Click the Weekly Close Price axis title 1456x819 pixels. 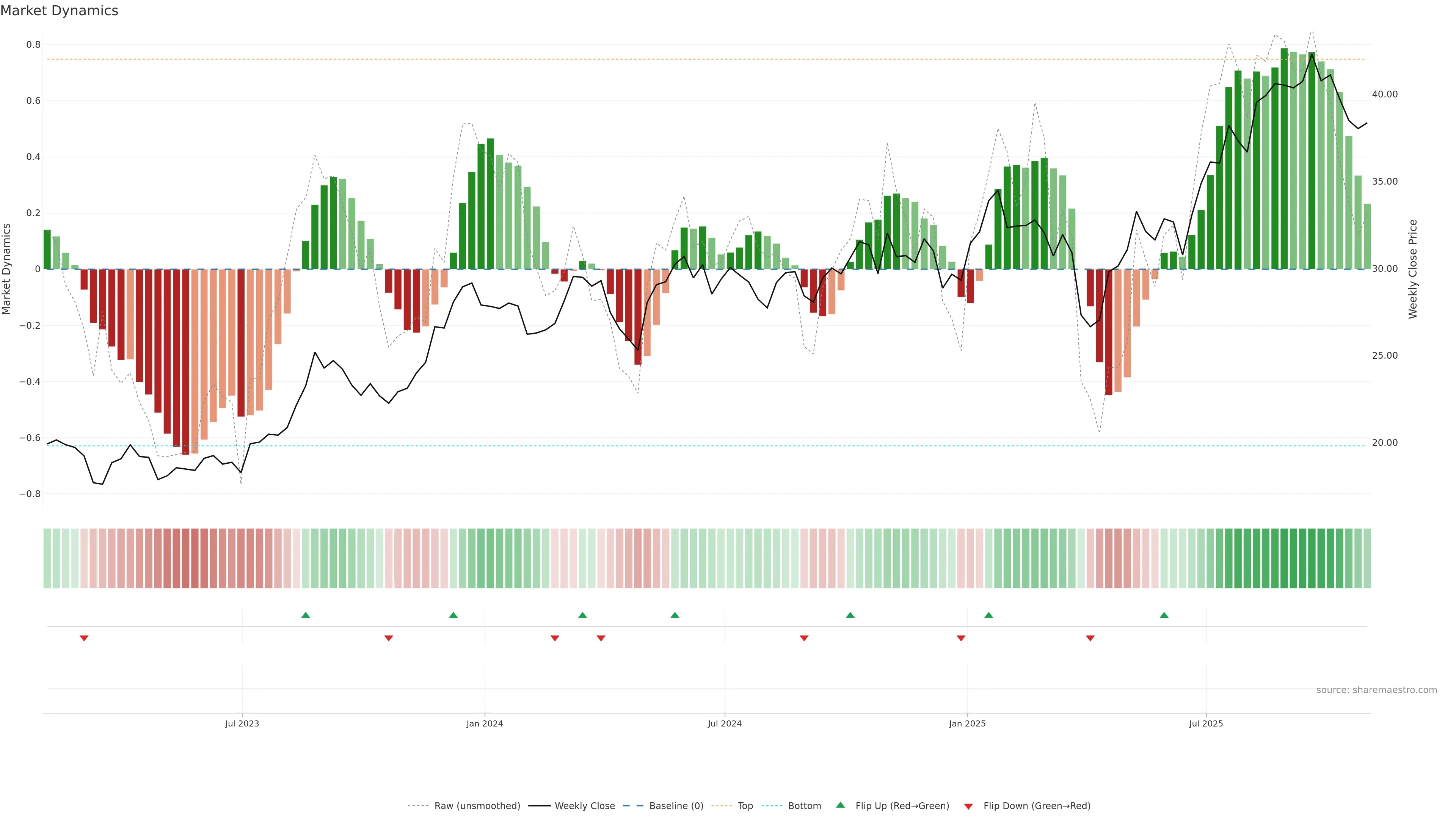pos(1412,269)
